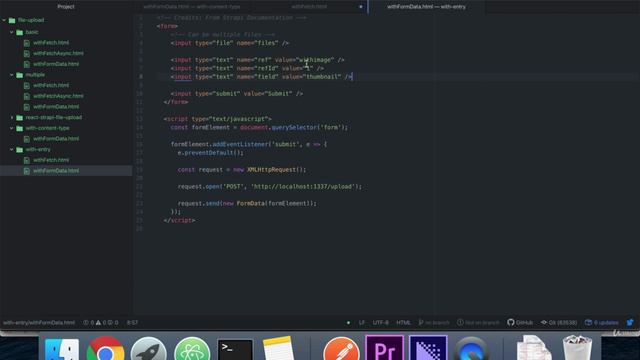Viewport: 640px width, 360px height.
Task: Open withFetch.html in the multiple folder
Action: pyautogui.click(x=51, y=85)
